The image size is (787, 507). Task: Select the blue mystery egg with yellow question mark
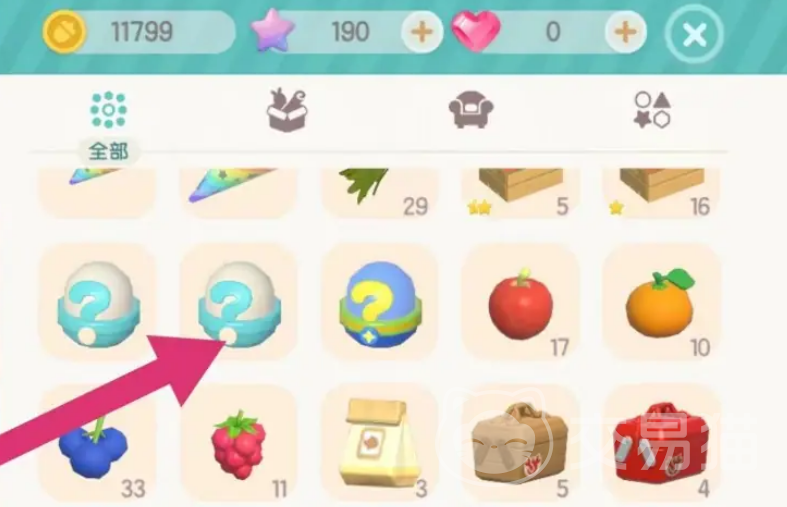tap(380, 303)
